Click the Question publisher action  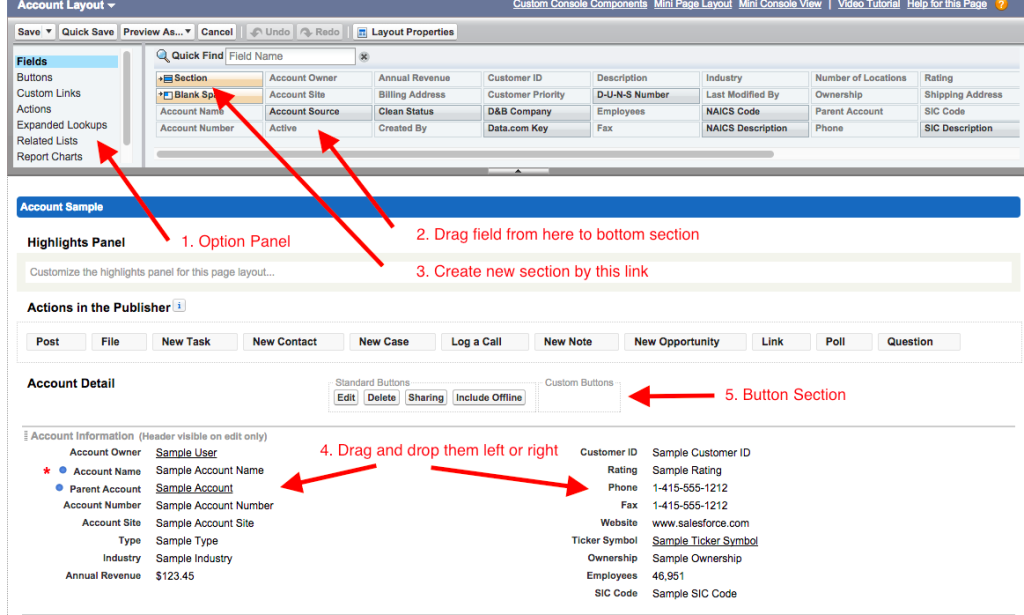tap(919, 342)
